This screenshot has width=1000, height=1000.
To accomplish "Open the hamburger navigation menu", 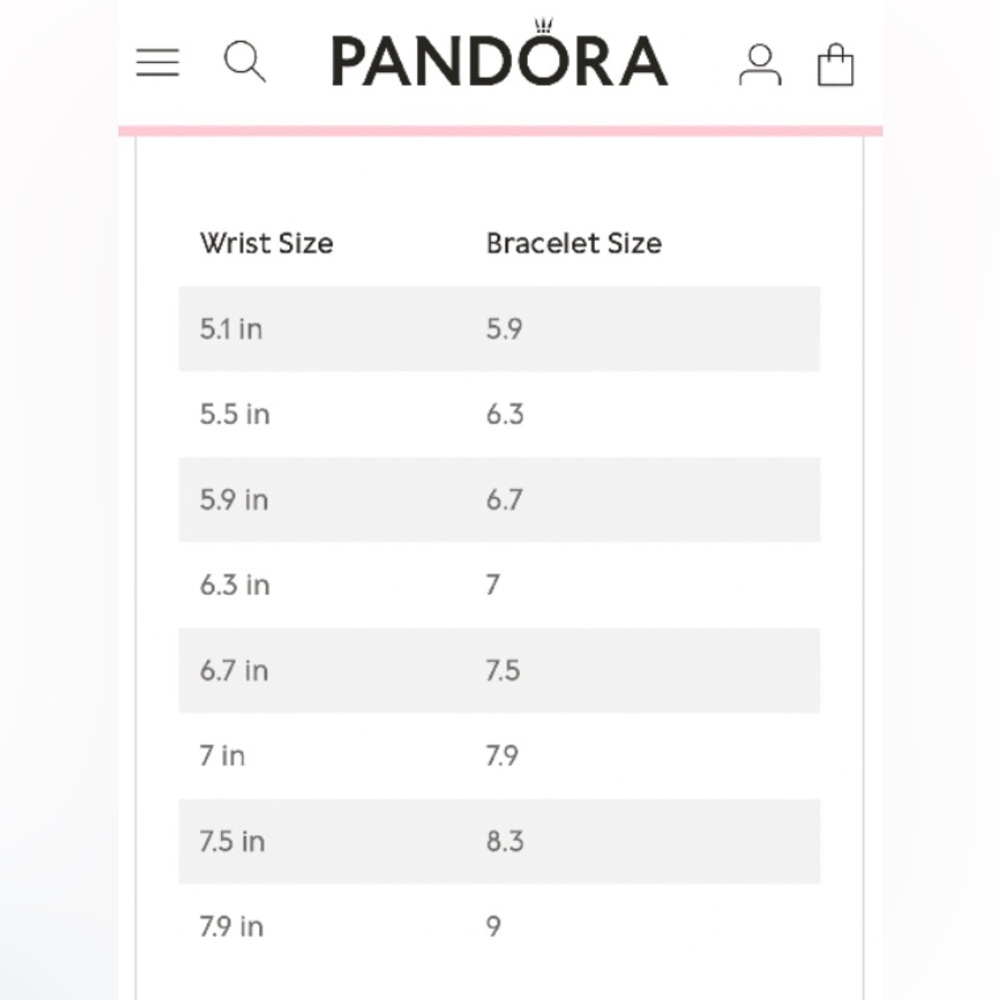I will coord(158,62).
